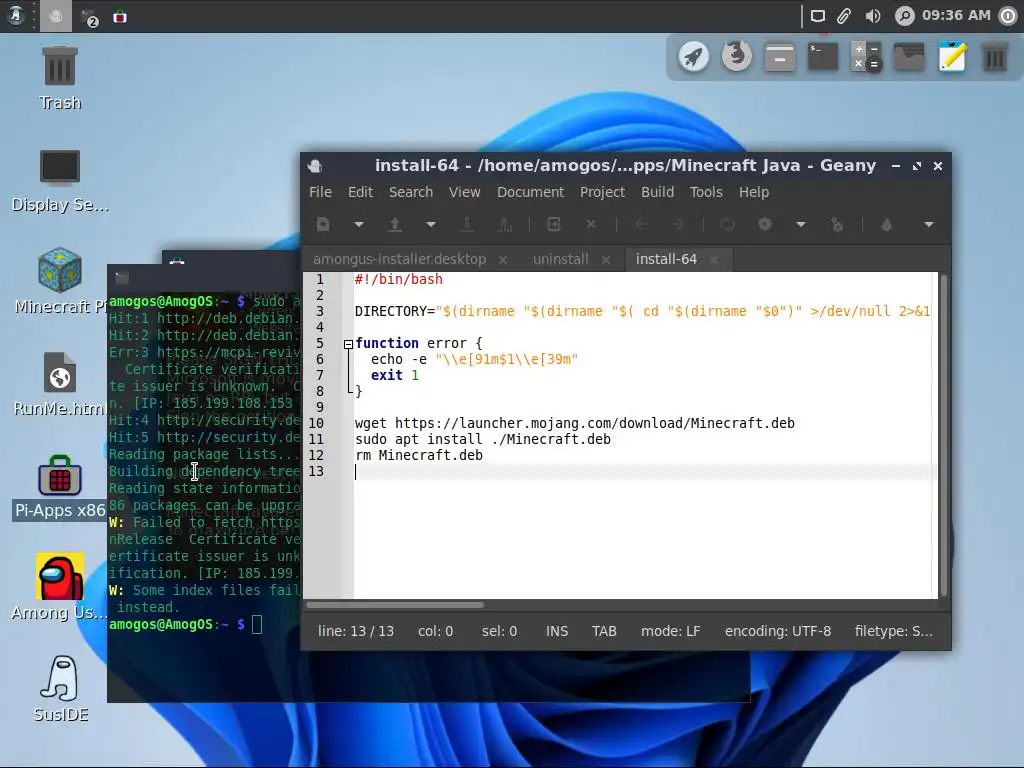Open the Help menu in Geany
Viewport: 1024px width, 768px height.
tap(754, 192)
